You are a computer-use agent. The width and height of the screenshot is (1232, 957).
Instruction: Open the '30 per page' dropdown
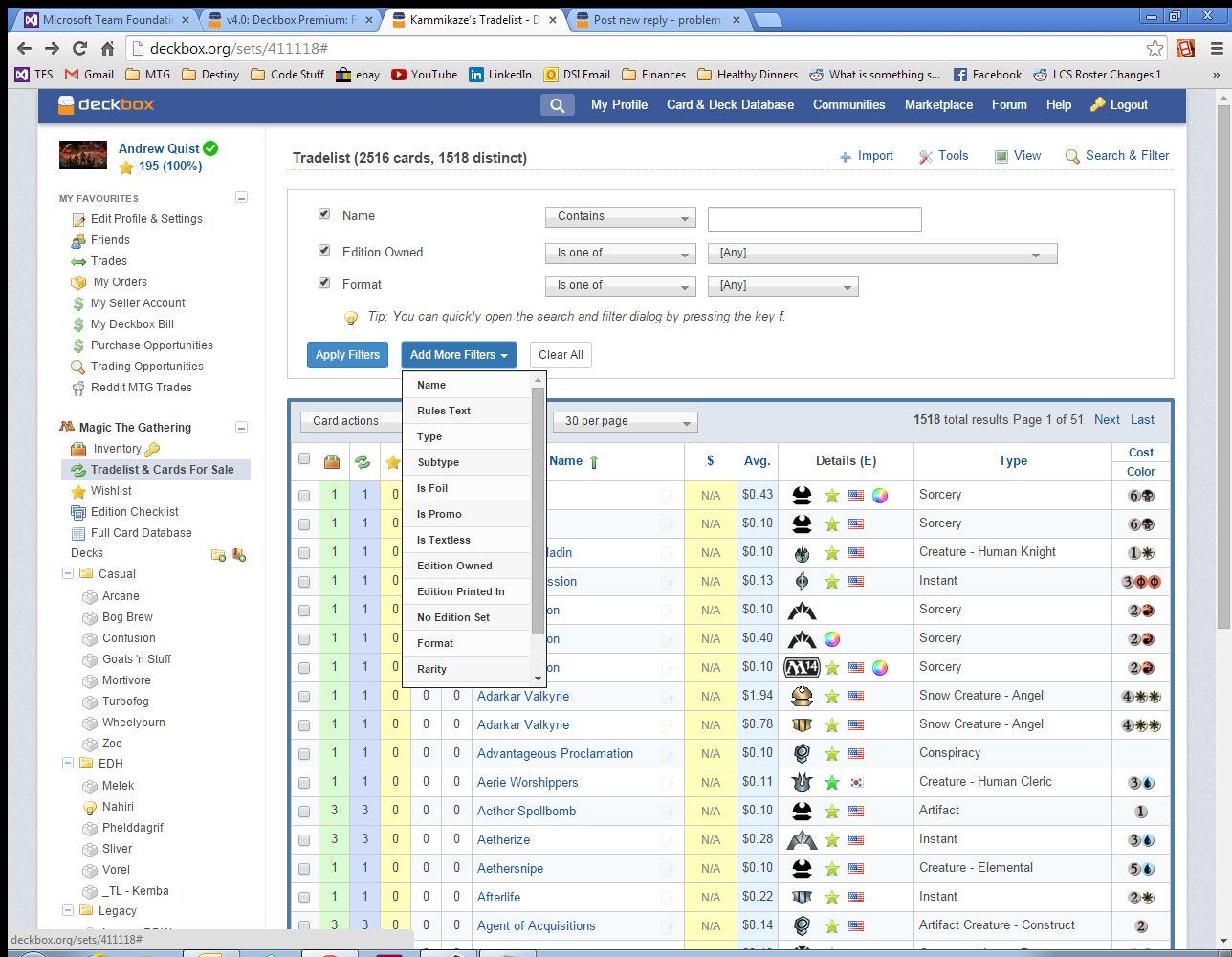[x=626, y=421]
